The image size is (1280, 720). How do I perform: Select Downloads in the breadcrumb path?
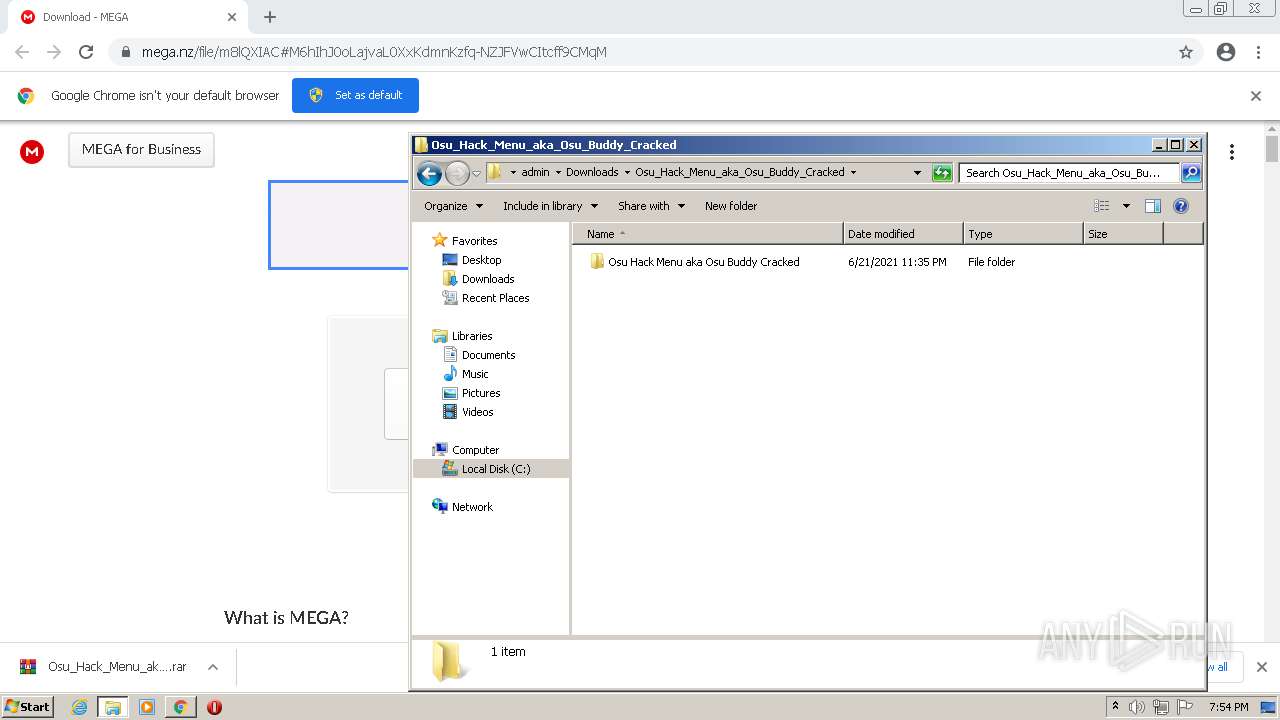pos(592,172)
